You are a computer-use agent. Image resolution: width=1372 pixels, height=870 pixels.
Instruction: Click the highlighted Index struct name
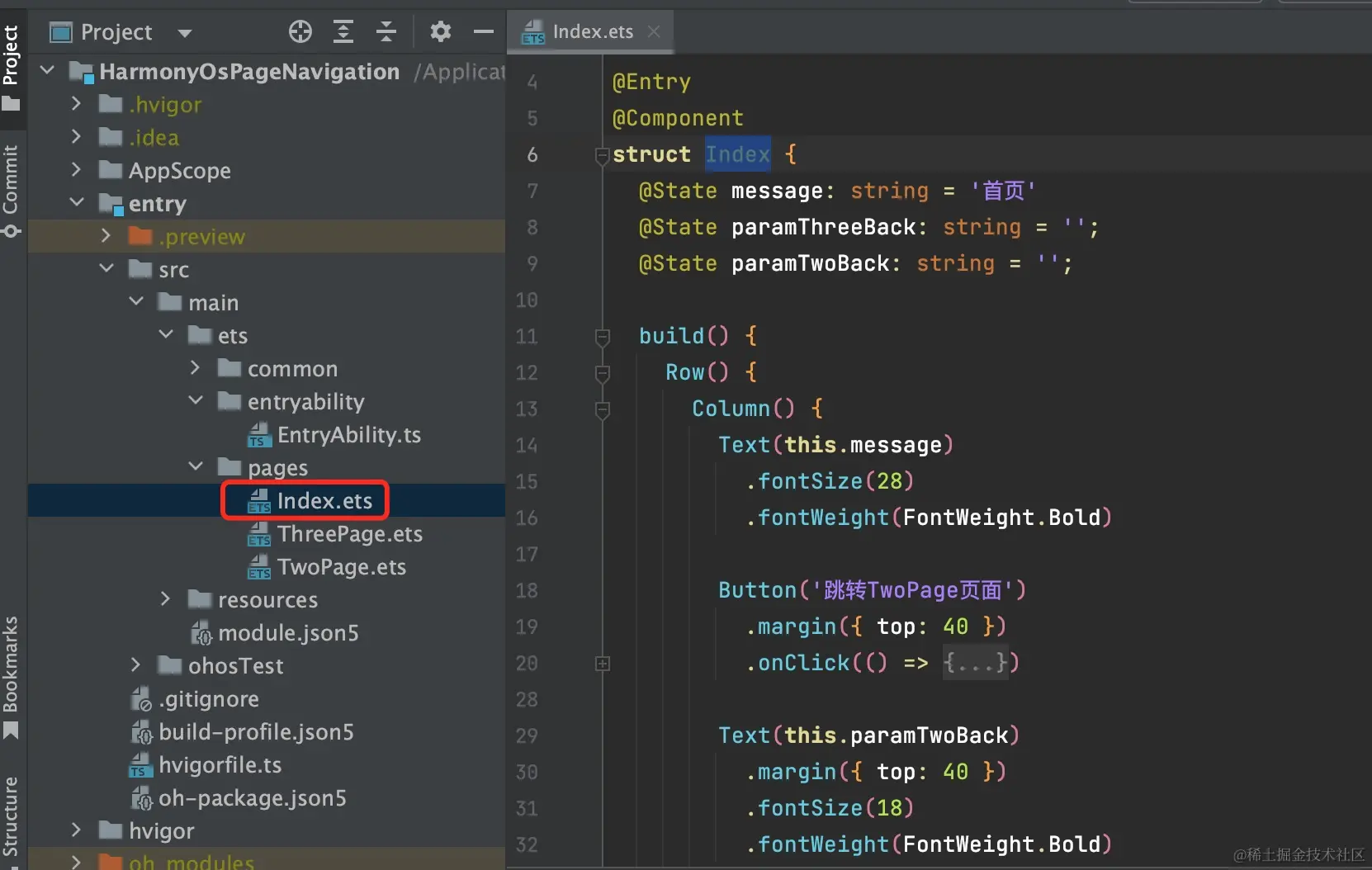tap(738, 154)
